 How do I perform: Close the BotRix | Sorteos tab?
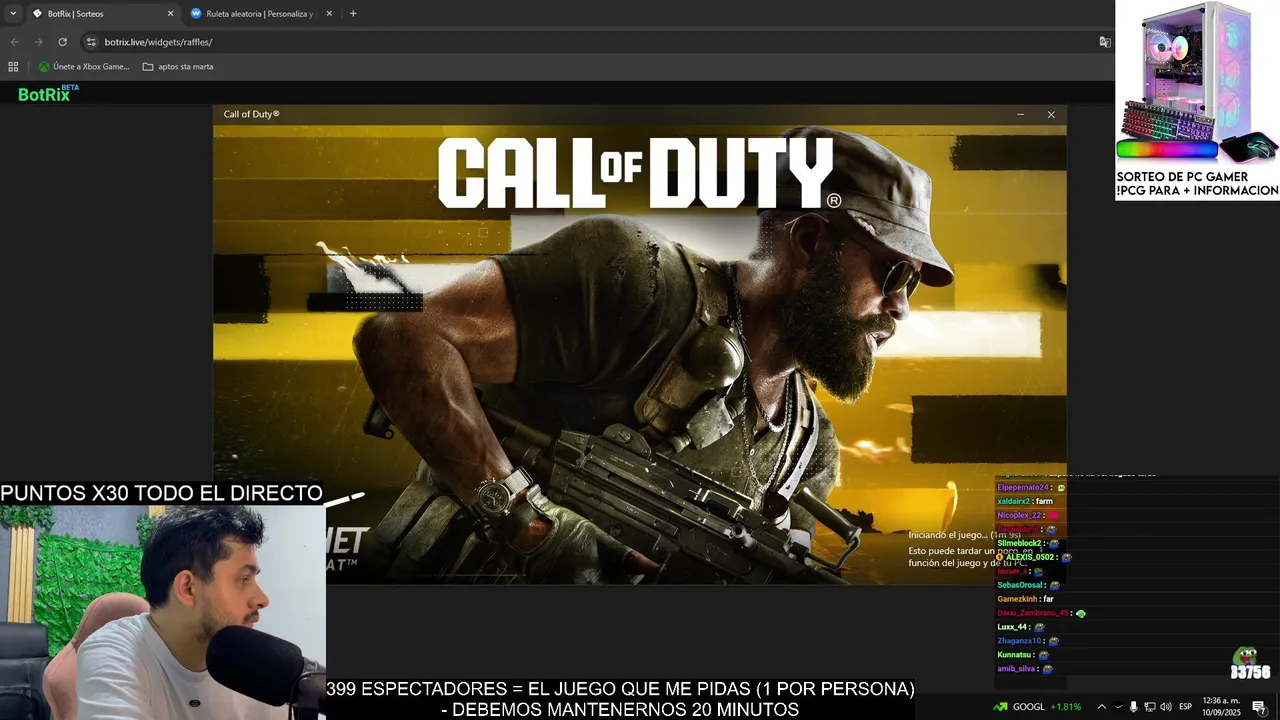point(170,14)
